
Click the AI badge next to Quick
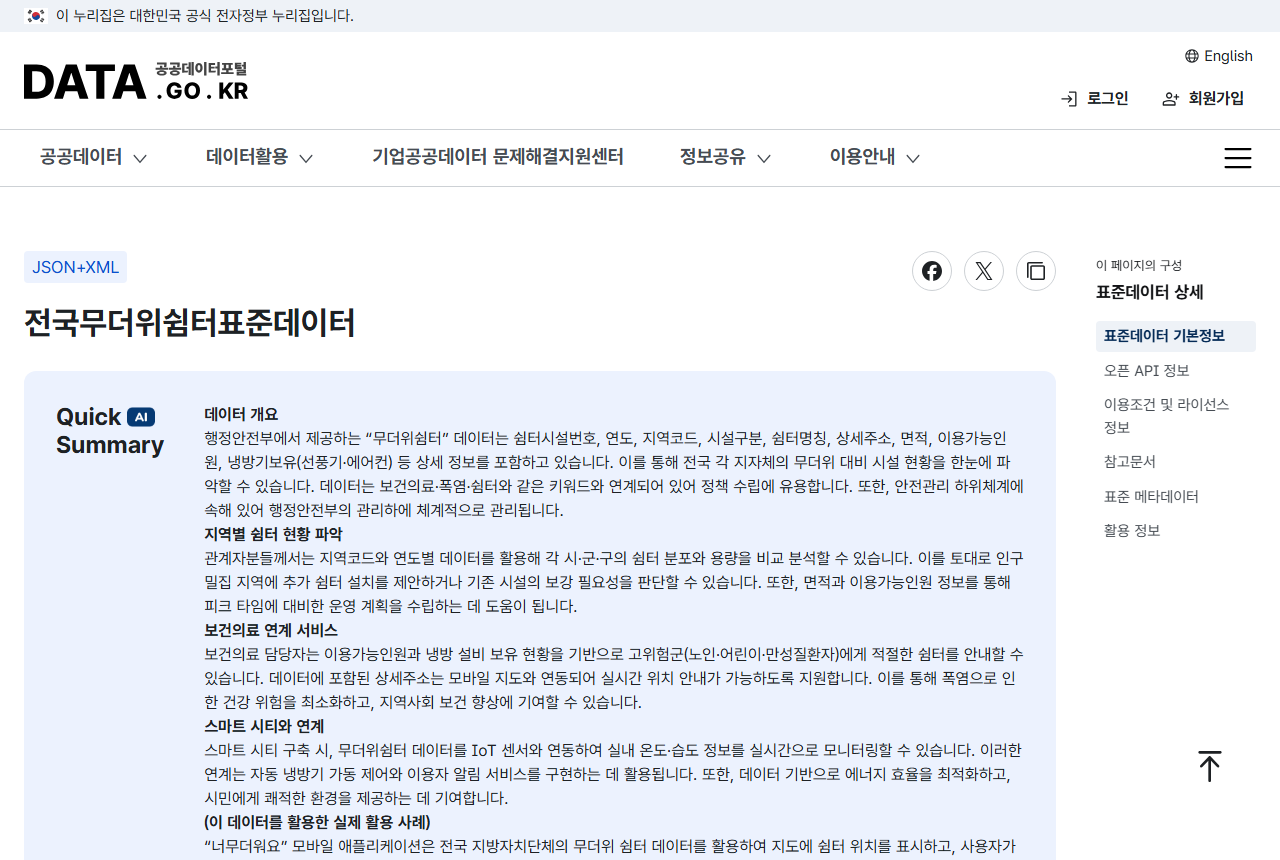pyautogui.click(x=141, y=417)
